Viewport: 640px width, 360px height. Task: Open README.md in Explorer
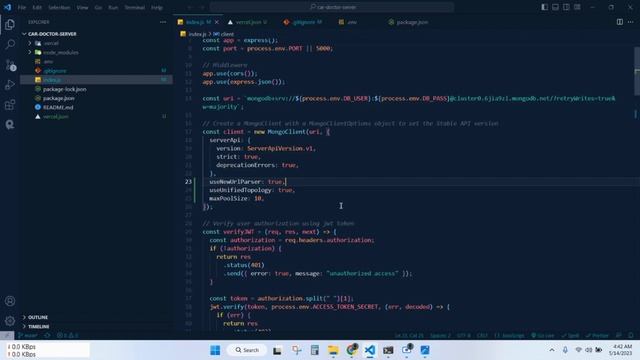click(x=96, y=107)
